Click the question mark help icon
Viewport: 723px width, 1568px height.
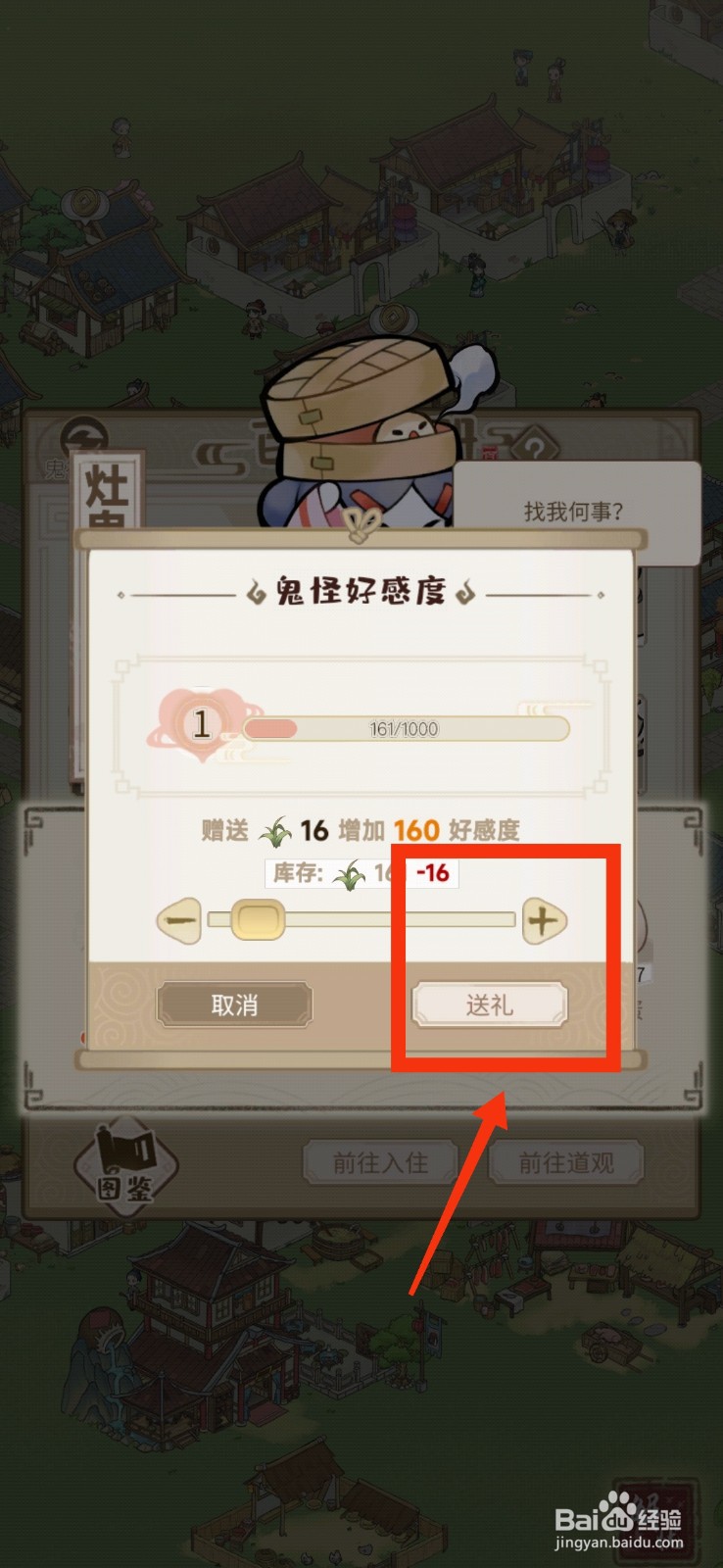pyautogui.click(x=534, y=450)
